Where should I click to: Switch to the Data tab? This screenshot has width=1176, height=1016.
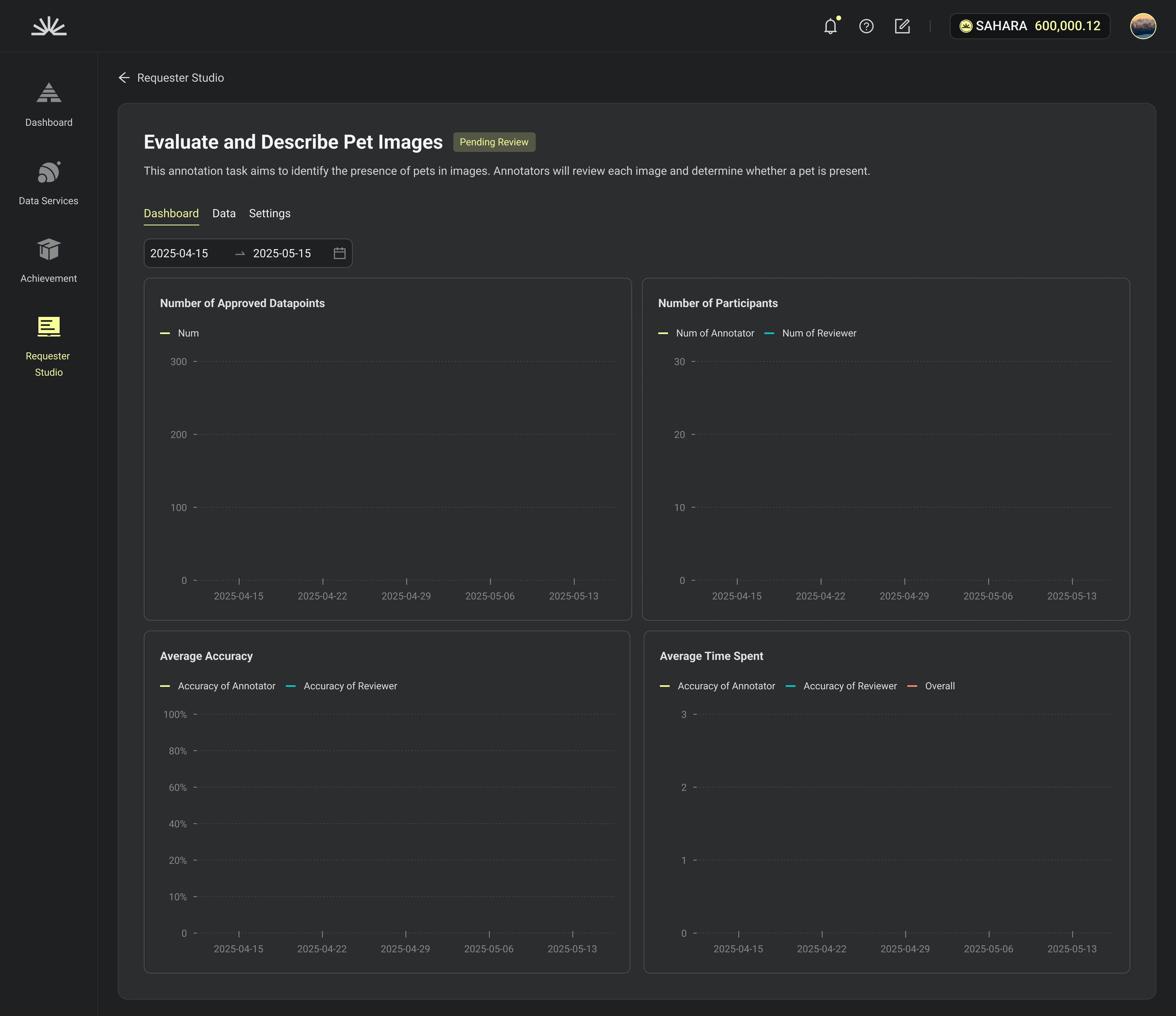[223, 213]
